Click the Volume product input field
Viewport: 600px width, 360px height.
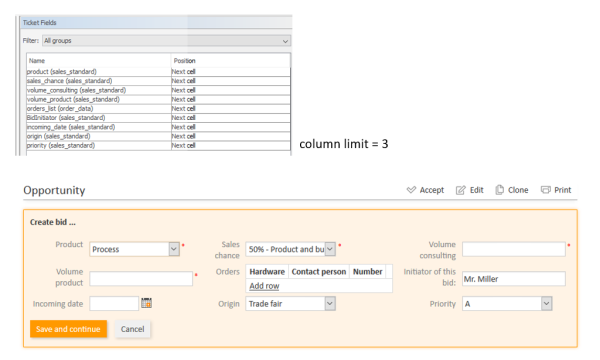click(x=141, y=279)
